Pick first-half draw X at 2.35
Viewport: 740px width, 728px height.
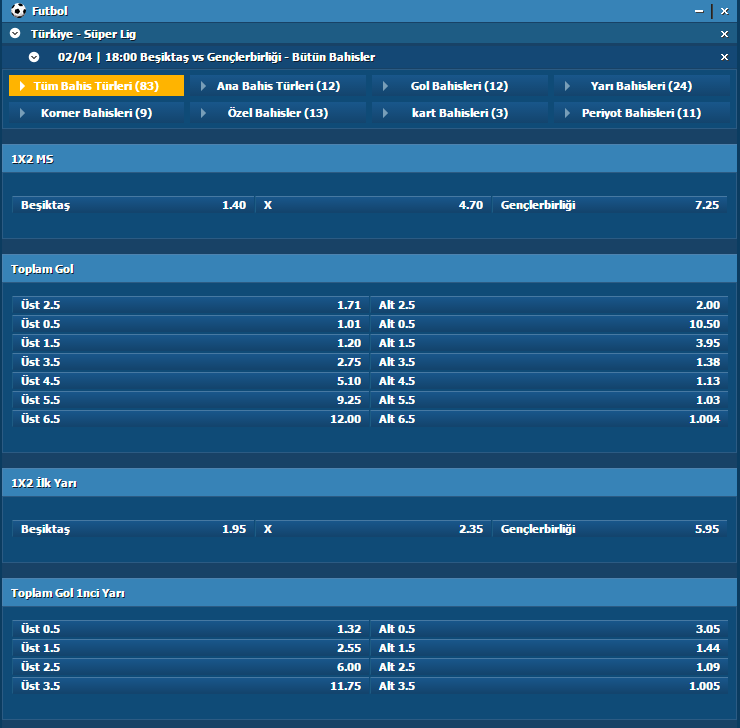pyautogui.click(x=373, y=529)
